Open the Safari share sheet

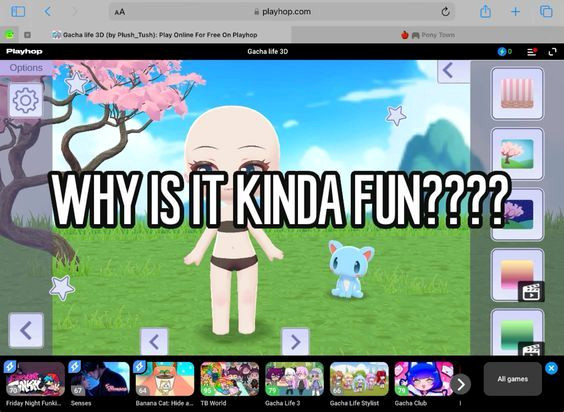tap(485, 12)
